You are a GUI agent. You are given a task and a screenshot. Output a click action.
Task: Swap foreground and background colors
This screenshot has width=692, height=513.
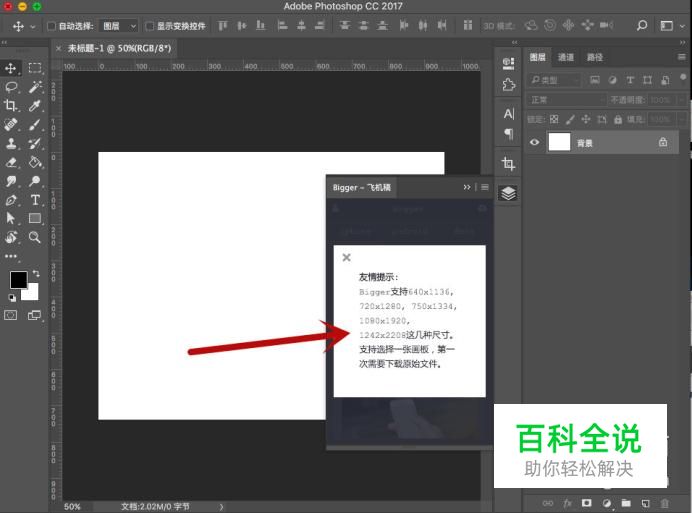(36, 274)
